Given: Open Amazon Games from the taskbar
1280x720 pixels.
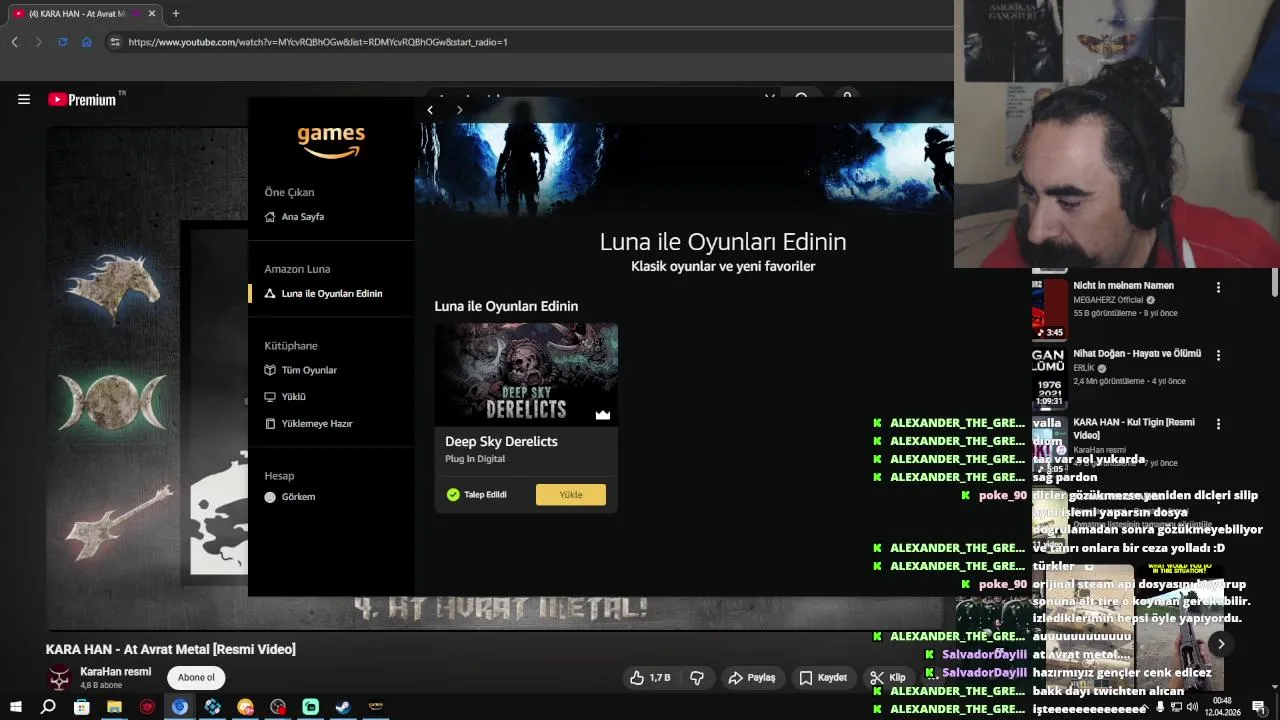Looking at the screenshot, I should click(376, 707).
